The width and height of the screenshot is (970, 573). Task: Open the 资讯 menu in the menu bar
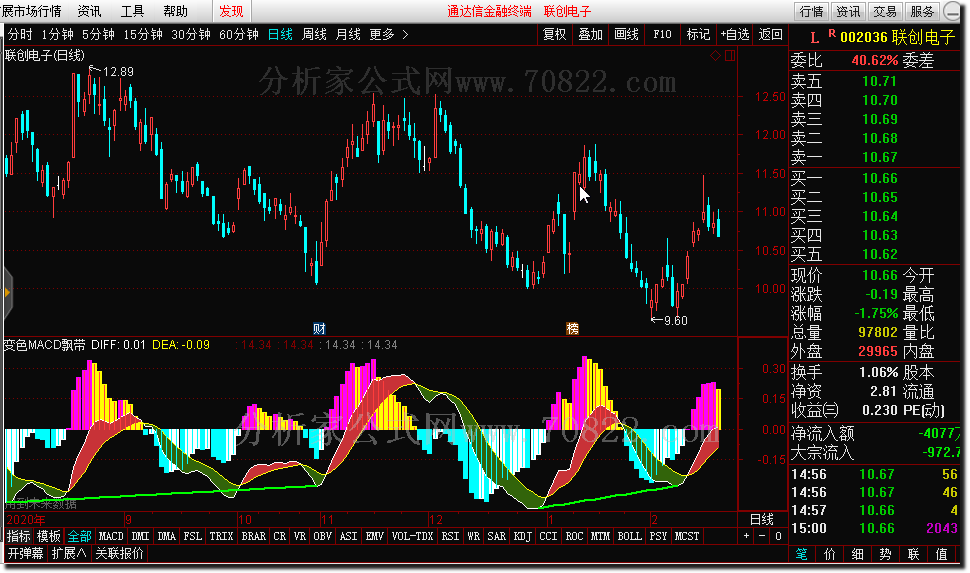click(x=89, y=11)
